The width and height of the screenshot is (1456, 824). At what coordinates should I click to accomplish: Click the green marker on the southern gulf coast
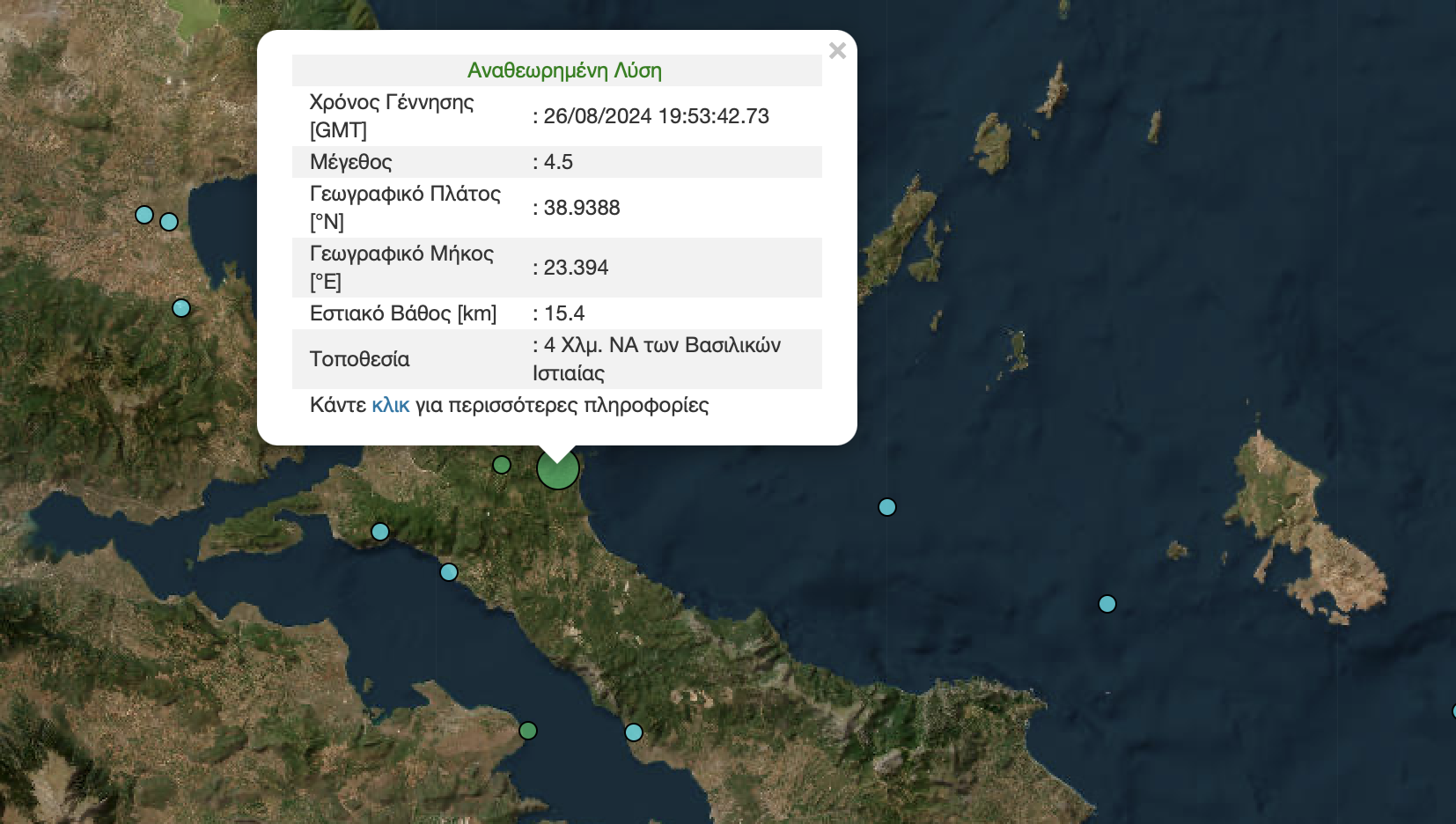click(528, 730)
